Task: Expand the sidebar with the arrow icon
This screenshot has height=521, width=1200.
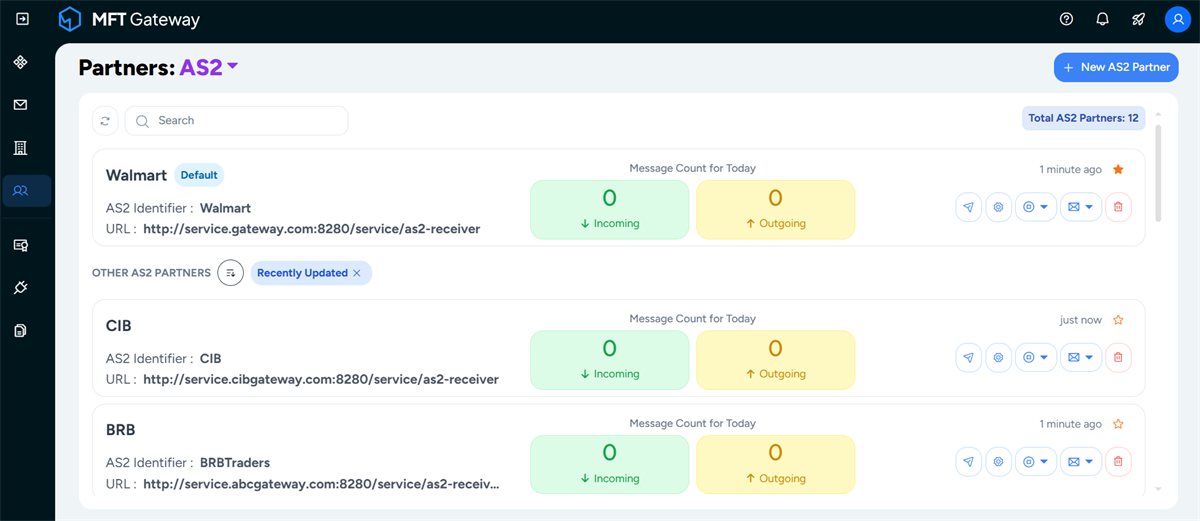Action: pos(22,19)
